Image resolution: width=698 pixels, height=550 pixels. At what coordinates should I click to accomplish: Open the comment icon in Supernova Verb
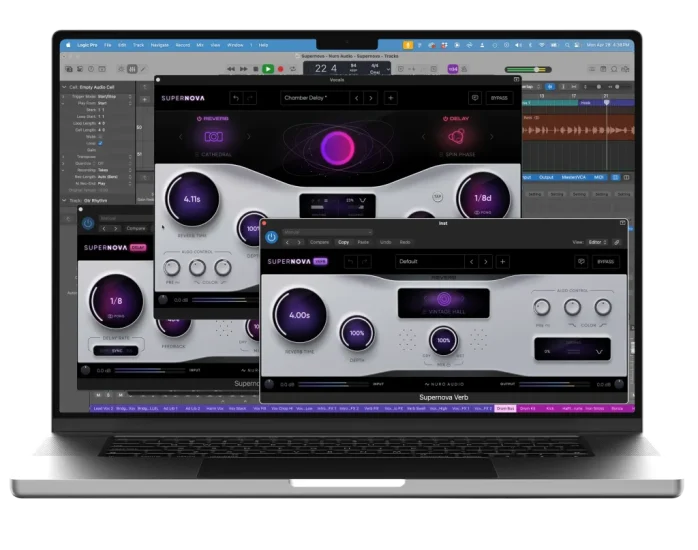[581, 262]
